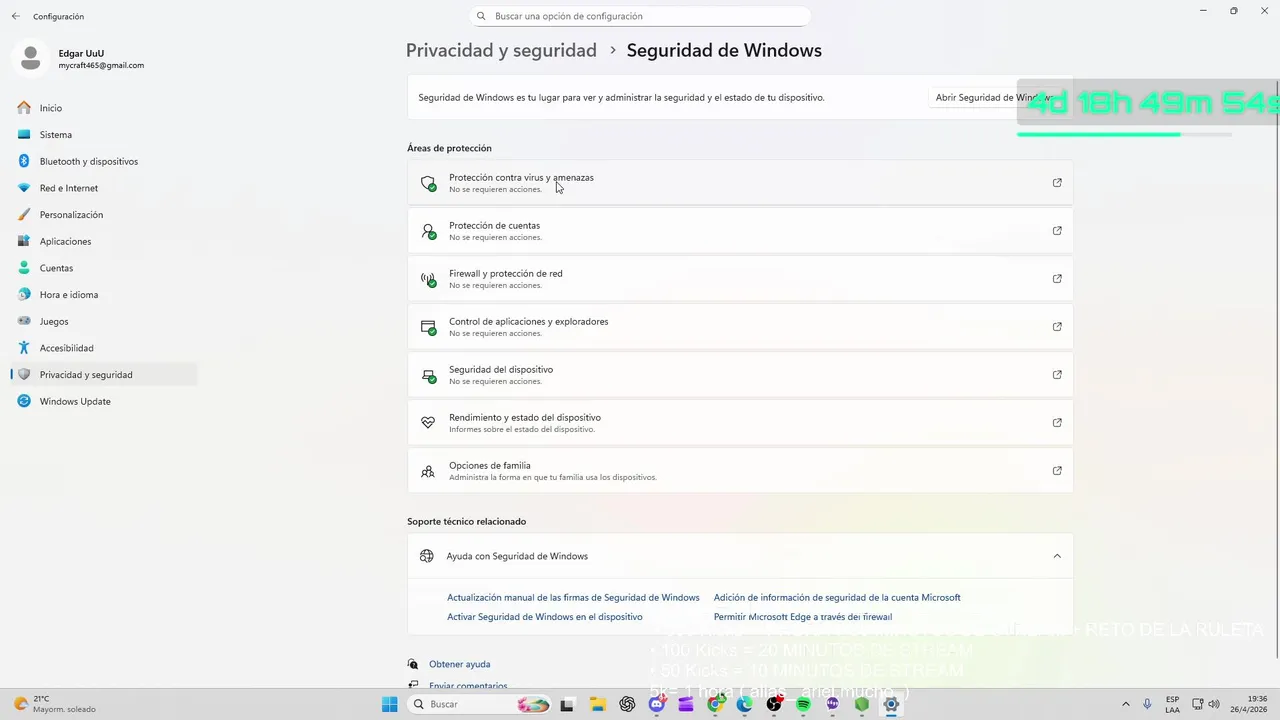Open Protección contra virus y amenazas

[740, 182]
